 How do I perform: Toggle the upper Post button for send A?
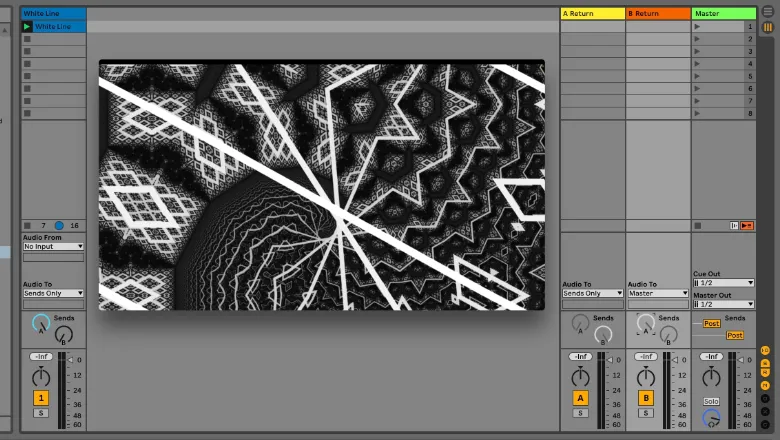(712, 324)
